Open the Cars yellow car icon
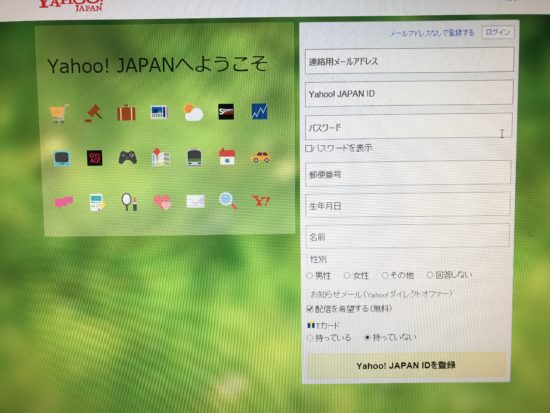Screen dimensions: 550x413 (260, 157)
